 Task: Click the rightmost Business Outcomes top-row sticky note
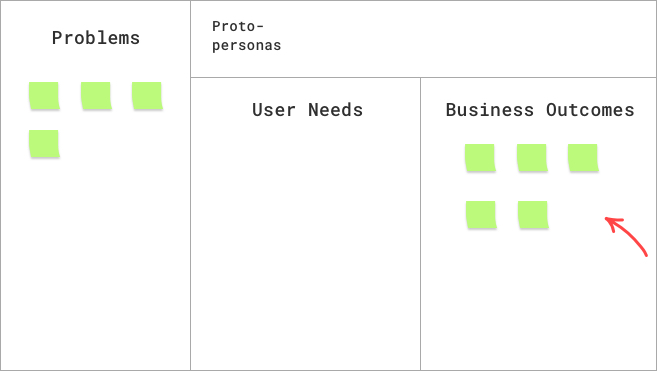pos(583,158)
